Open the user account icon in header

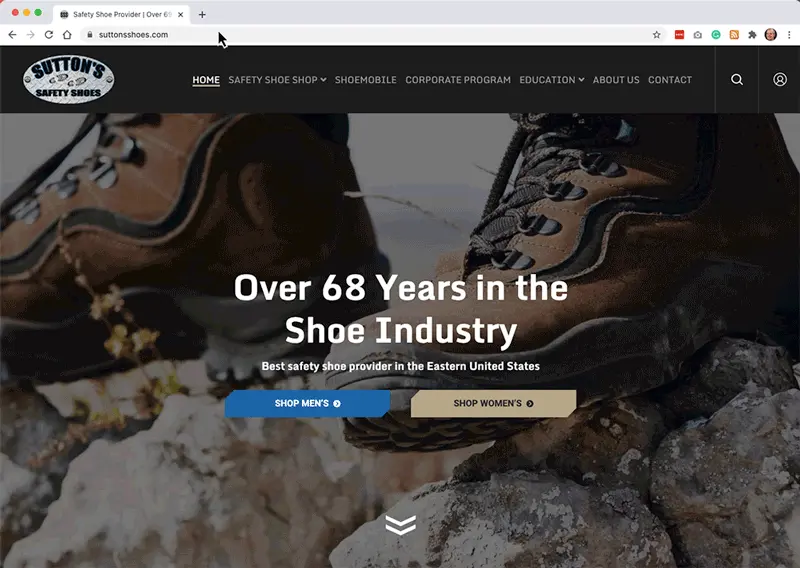pyautogui.click(x=780, y=80)
